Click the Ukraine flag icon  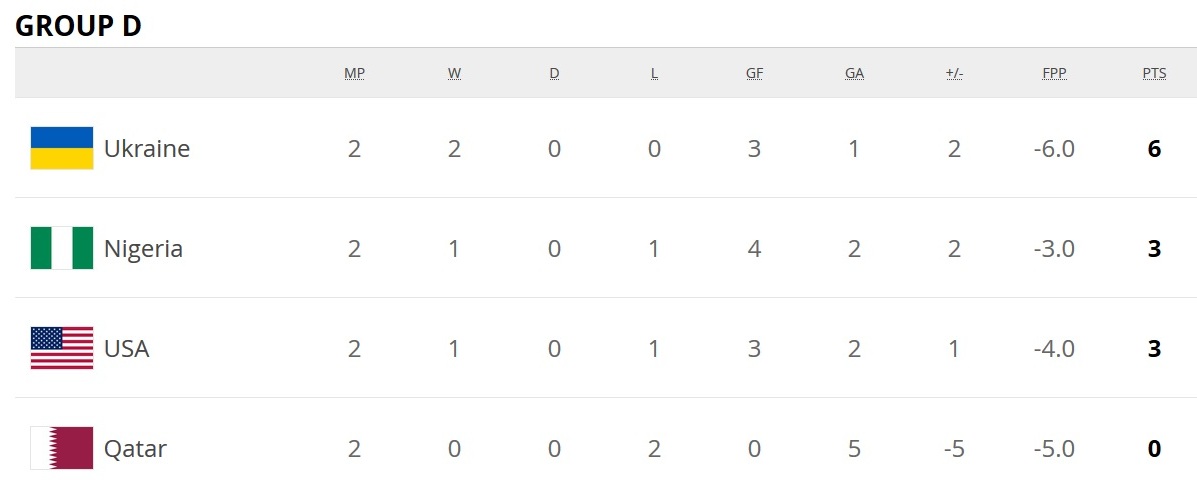pos(62,148)
